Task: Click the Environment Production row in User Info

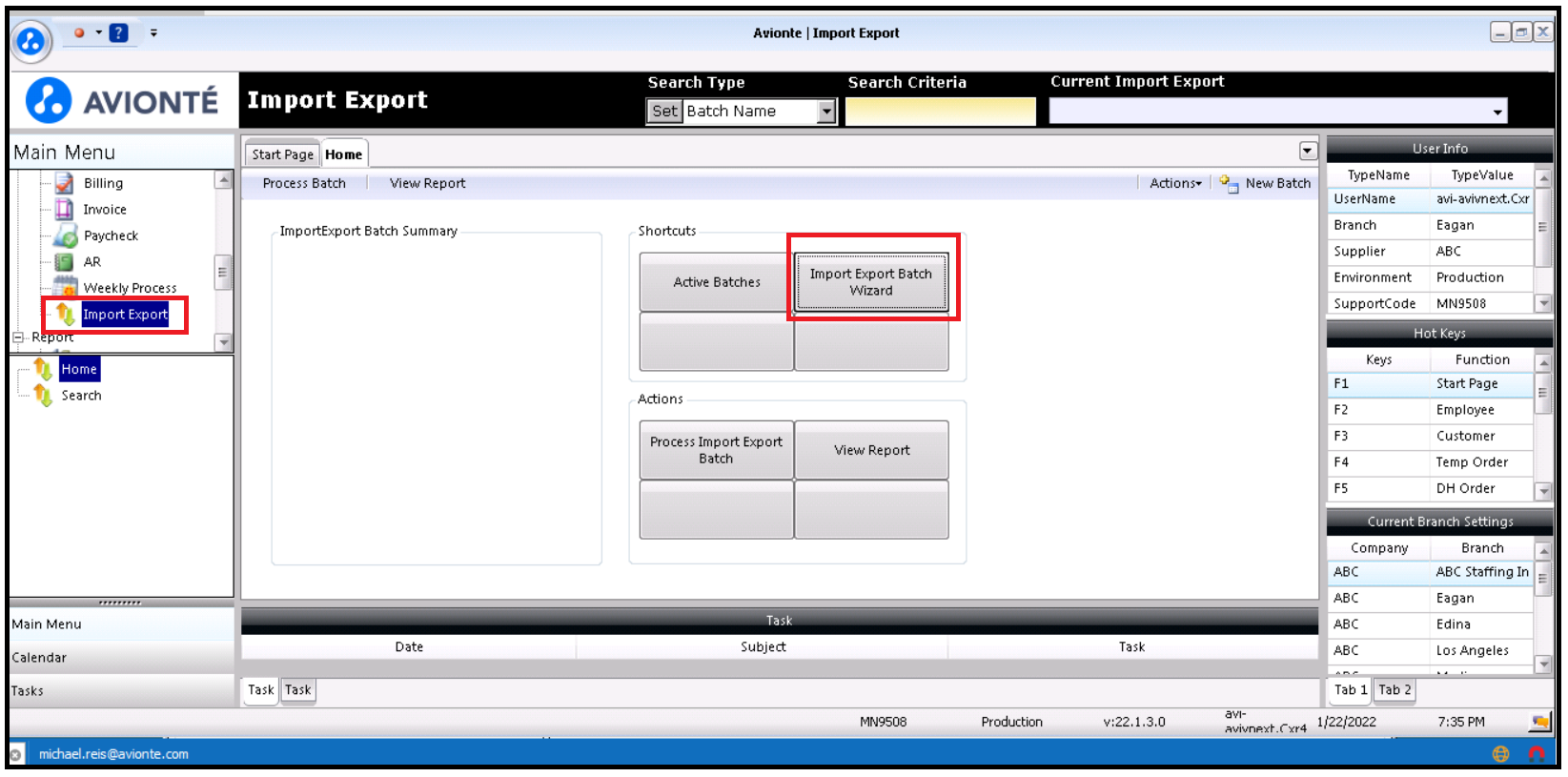Action: click(x=1430, y=277)
